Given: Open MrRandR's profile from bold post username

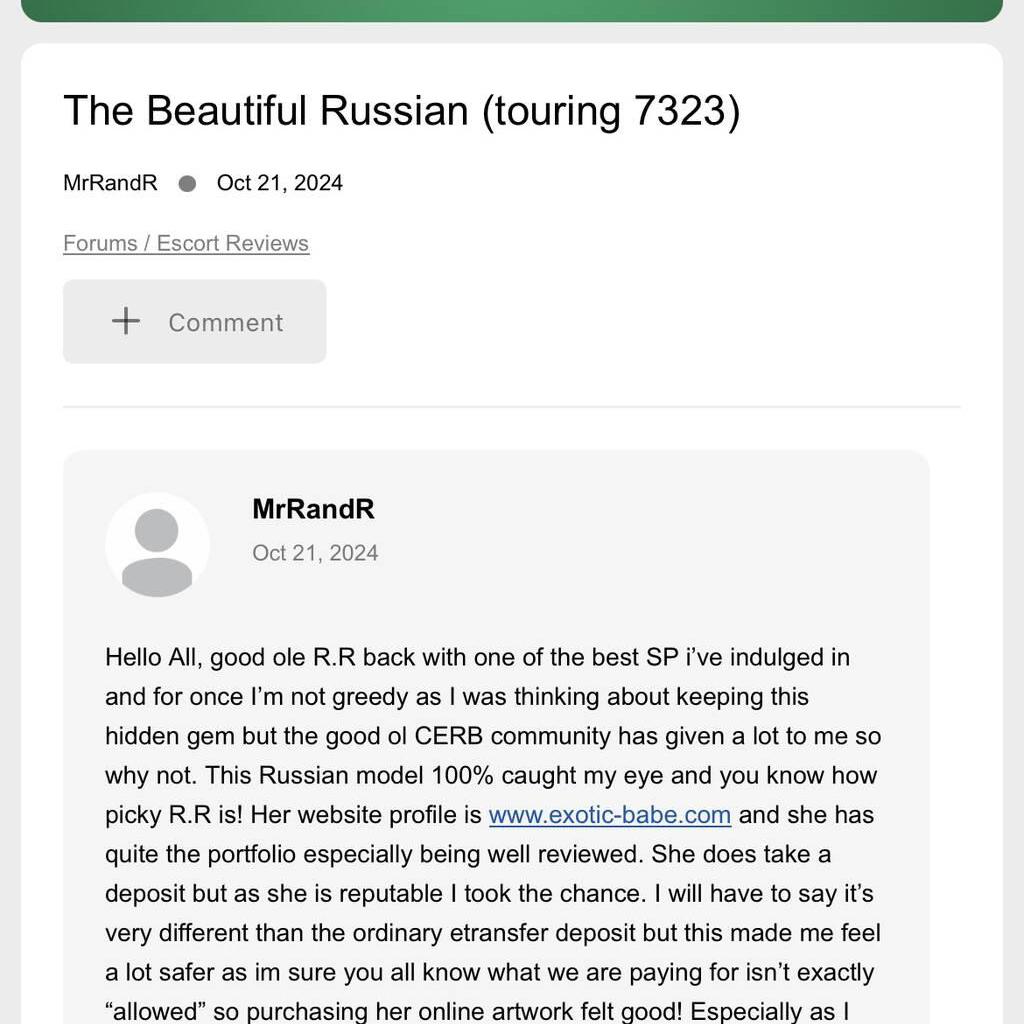Looking at the screenshot, I should tap(313, 509).
